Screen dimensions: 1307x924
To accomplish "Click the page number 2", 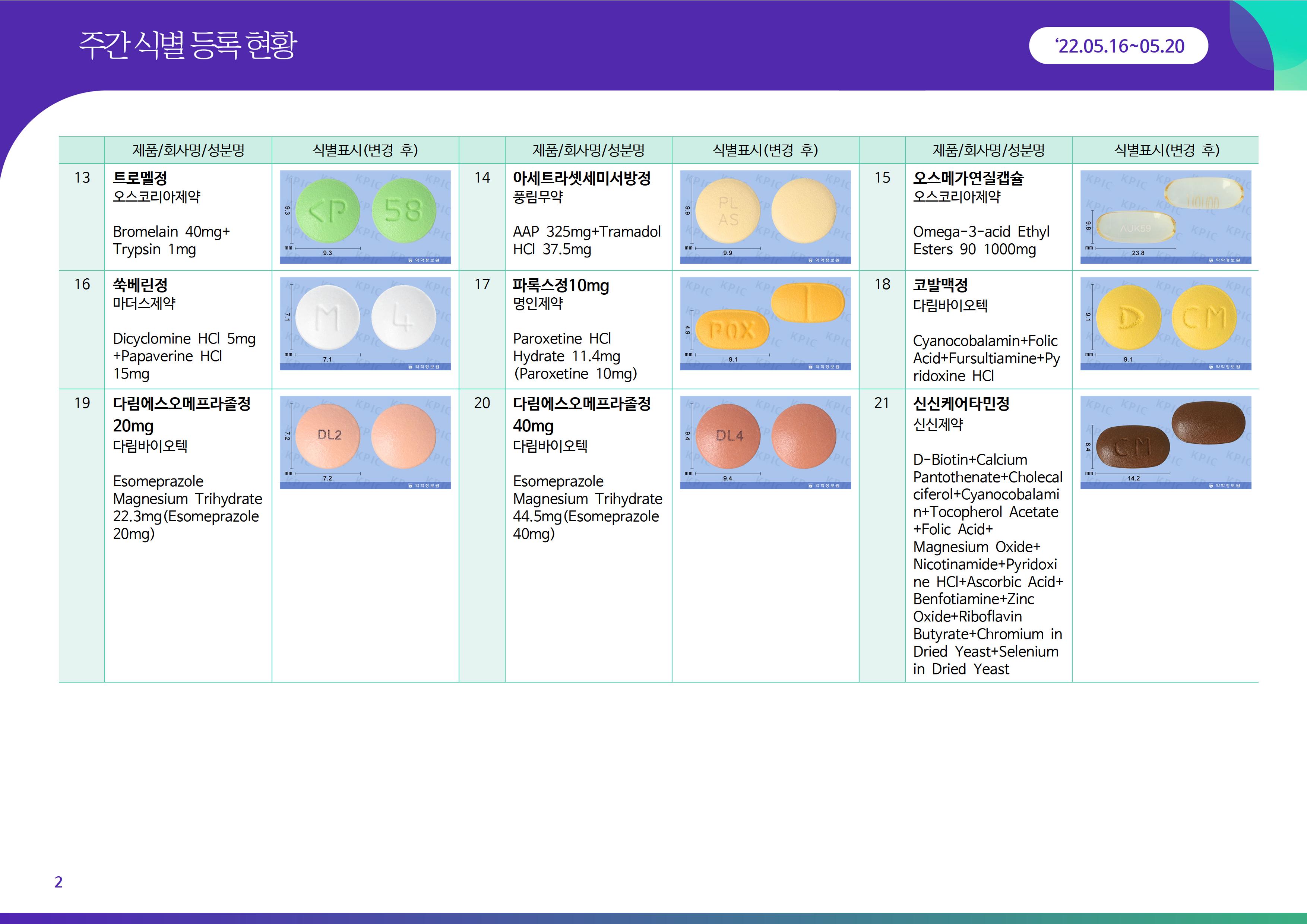I will (58, 882).
